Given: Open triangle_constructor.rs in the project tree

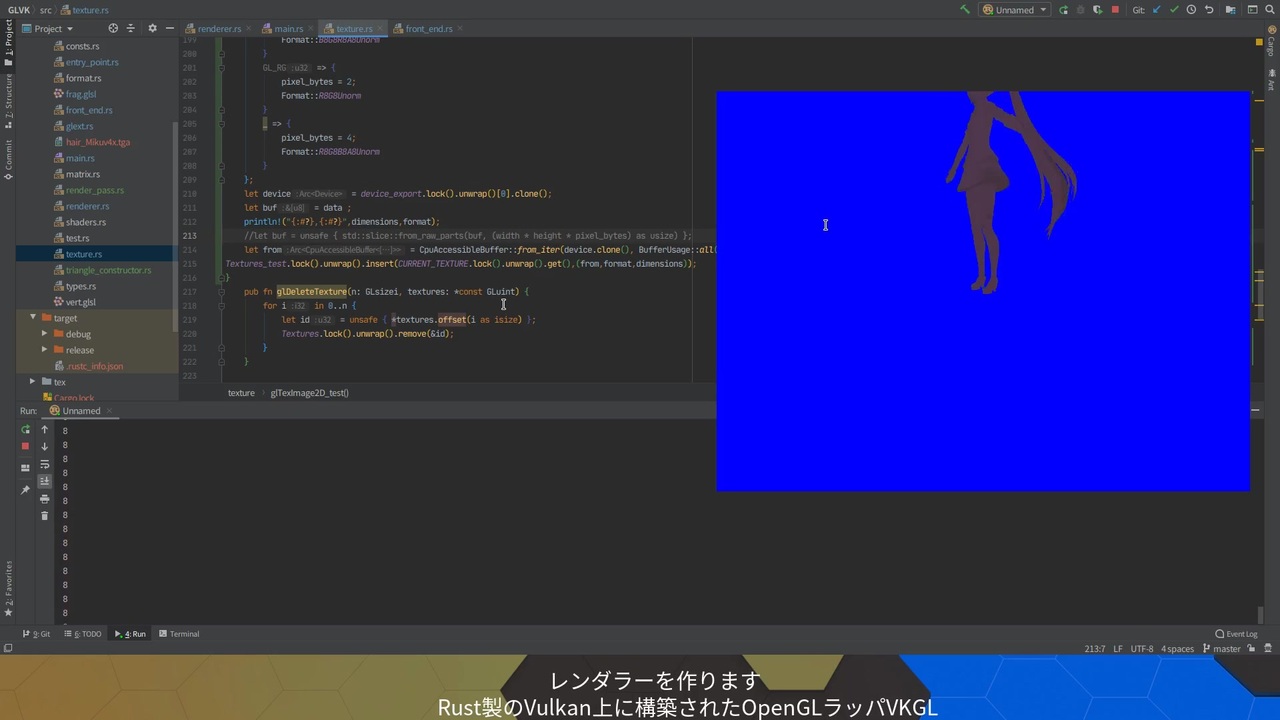Looking at the screenshot, I should [x=108, y=270].
